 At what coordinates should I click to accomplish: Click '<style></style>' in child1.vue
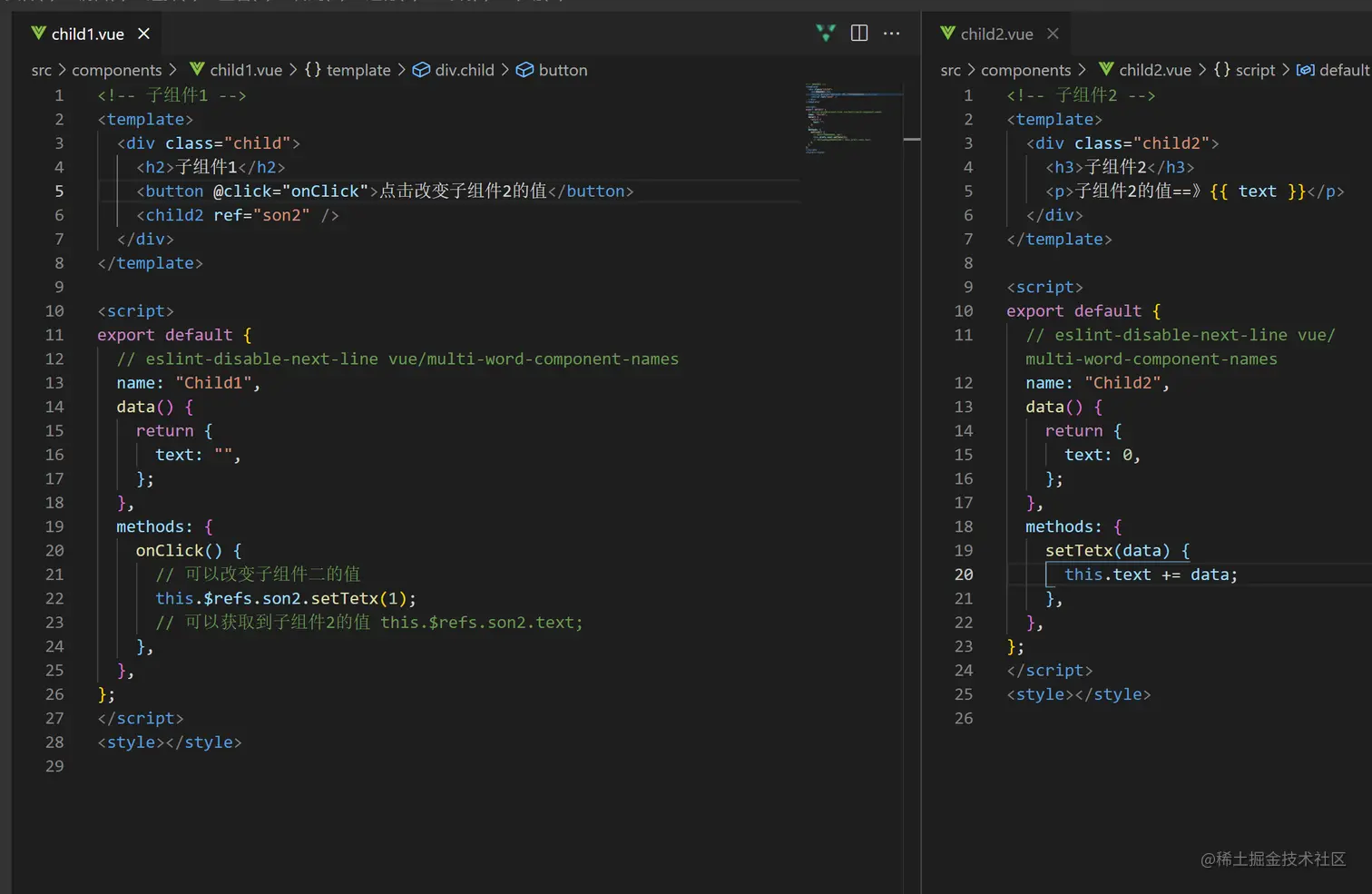[x=170, y=742]
